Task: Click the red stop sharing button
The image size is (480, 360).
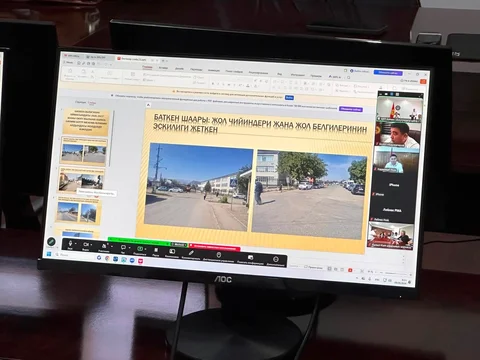Action: tap(215, 247)
